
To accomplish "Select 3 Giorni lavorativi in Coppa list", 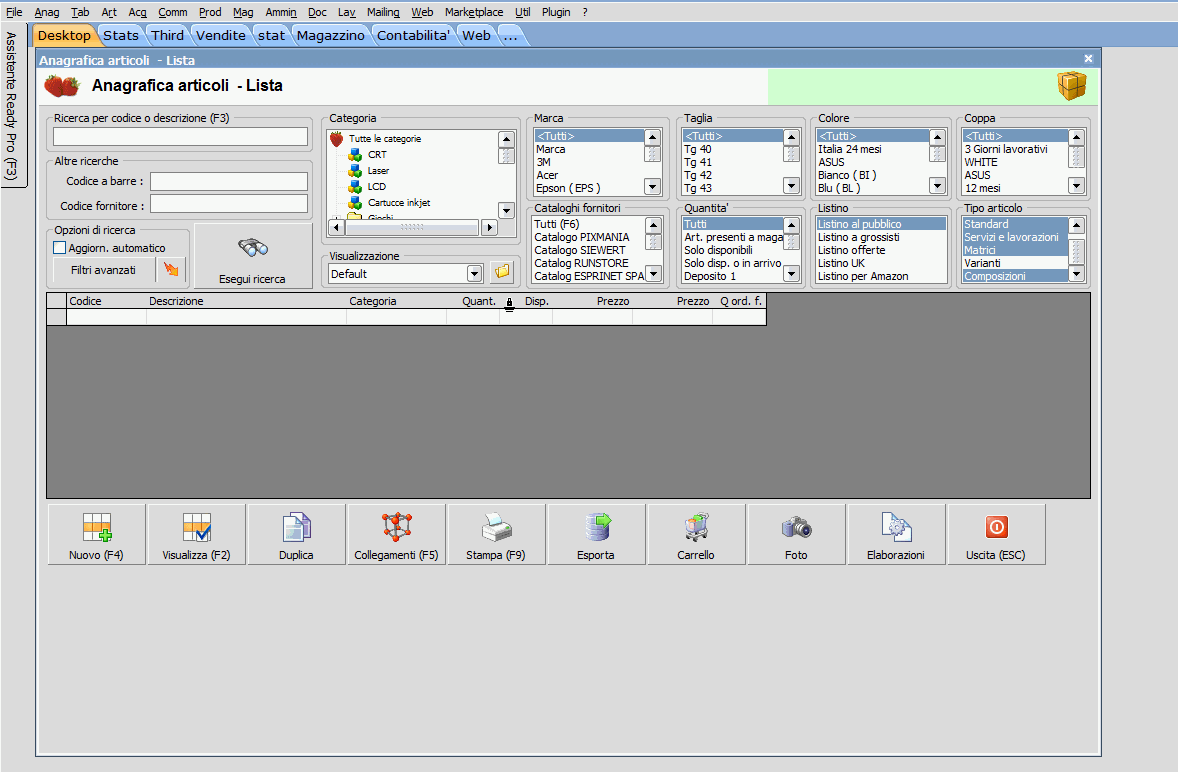I will (x=1015, y=149).
